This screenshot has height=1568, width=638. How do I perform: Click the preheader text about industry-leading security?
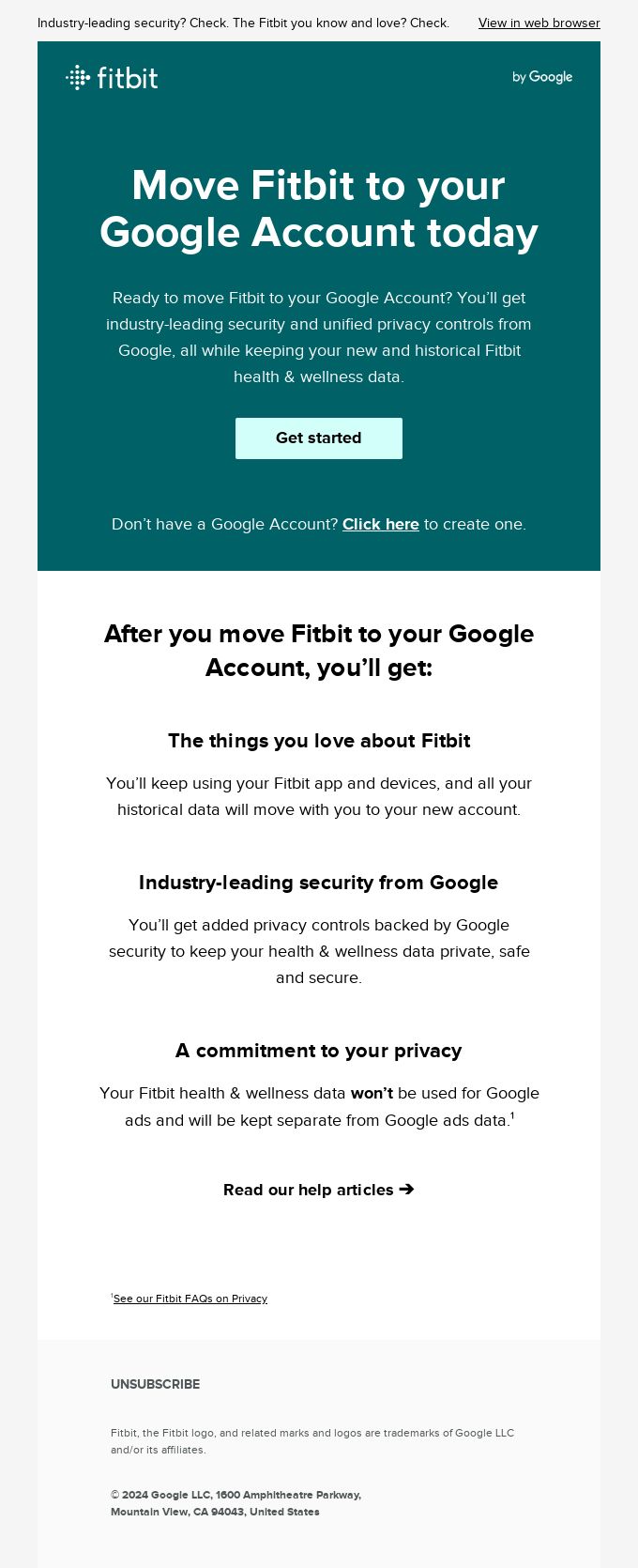click(x=241, y=23)
